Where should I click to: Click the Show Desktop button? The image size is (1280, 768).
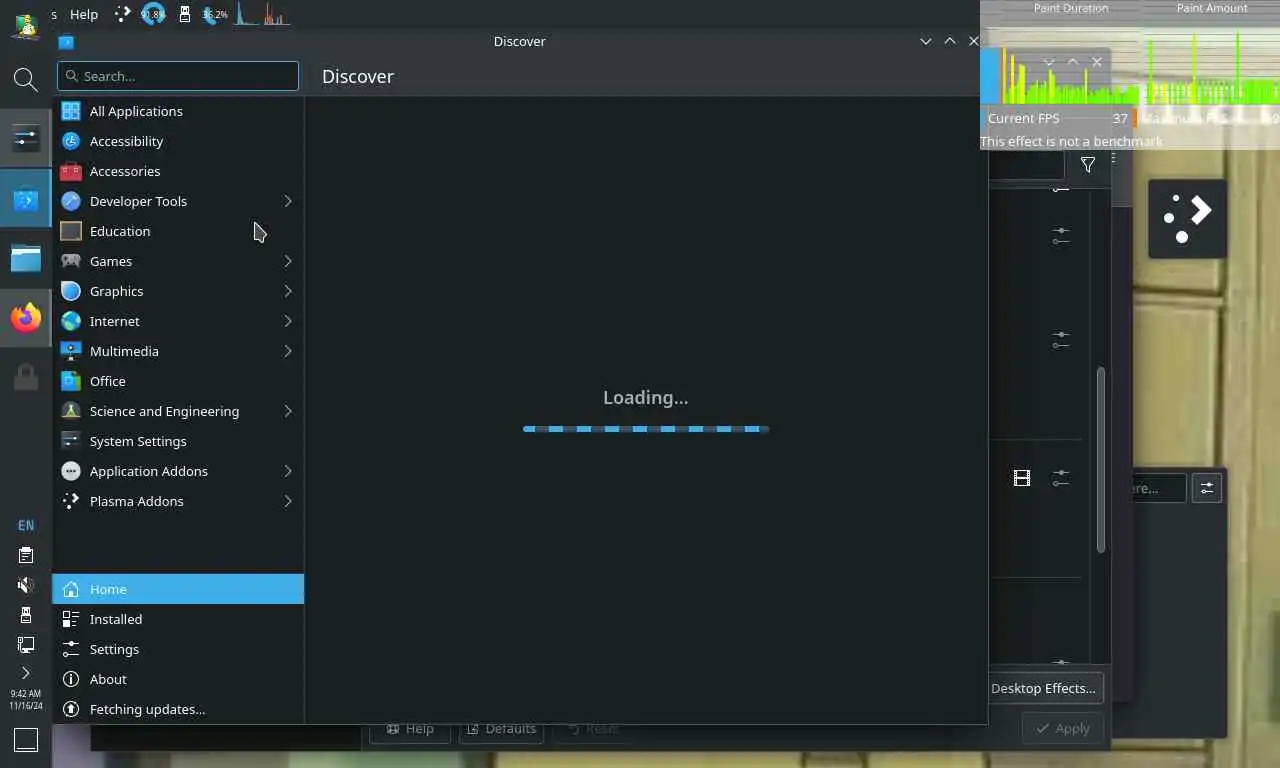[26, 740]
